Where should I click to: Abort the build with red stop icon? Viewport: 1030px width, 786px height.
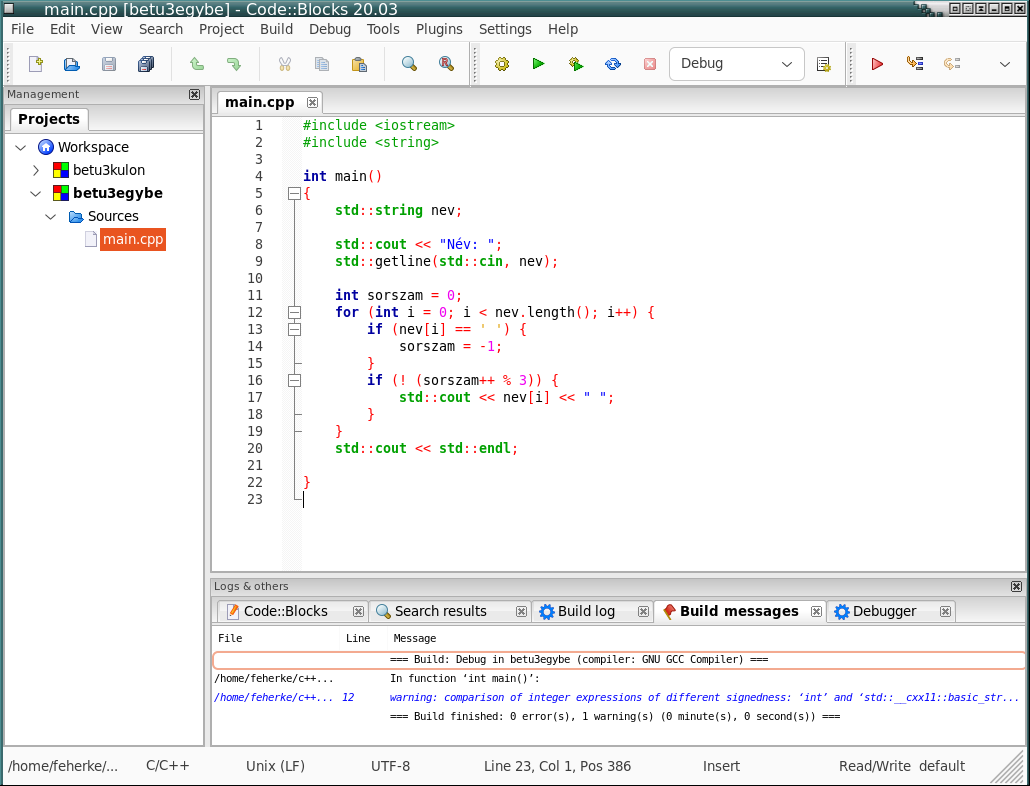tap(650, 64)
